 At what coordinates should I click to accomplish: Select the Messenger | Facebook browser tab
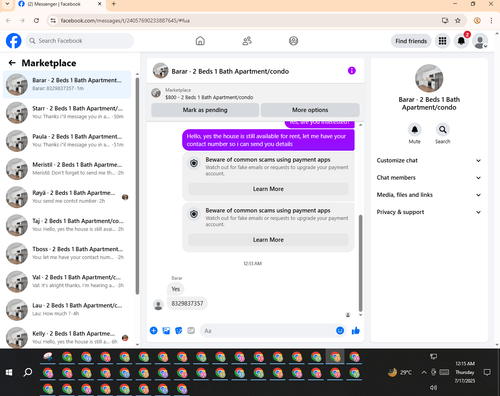point(60,4)
